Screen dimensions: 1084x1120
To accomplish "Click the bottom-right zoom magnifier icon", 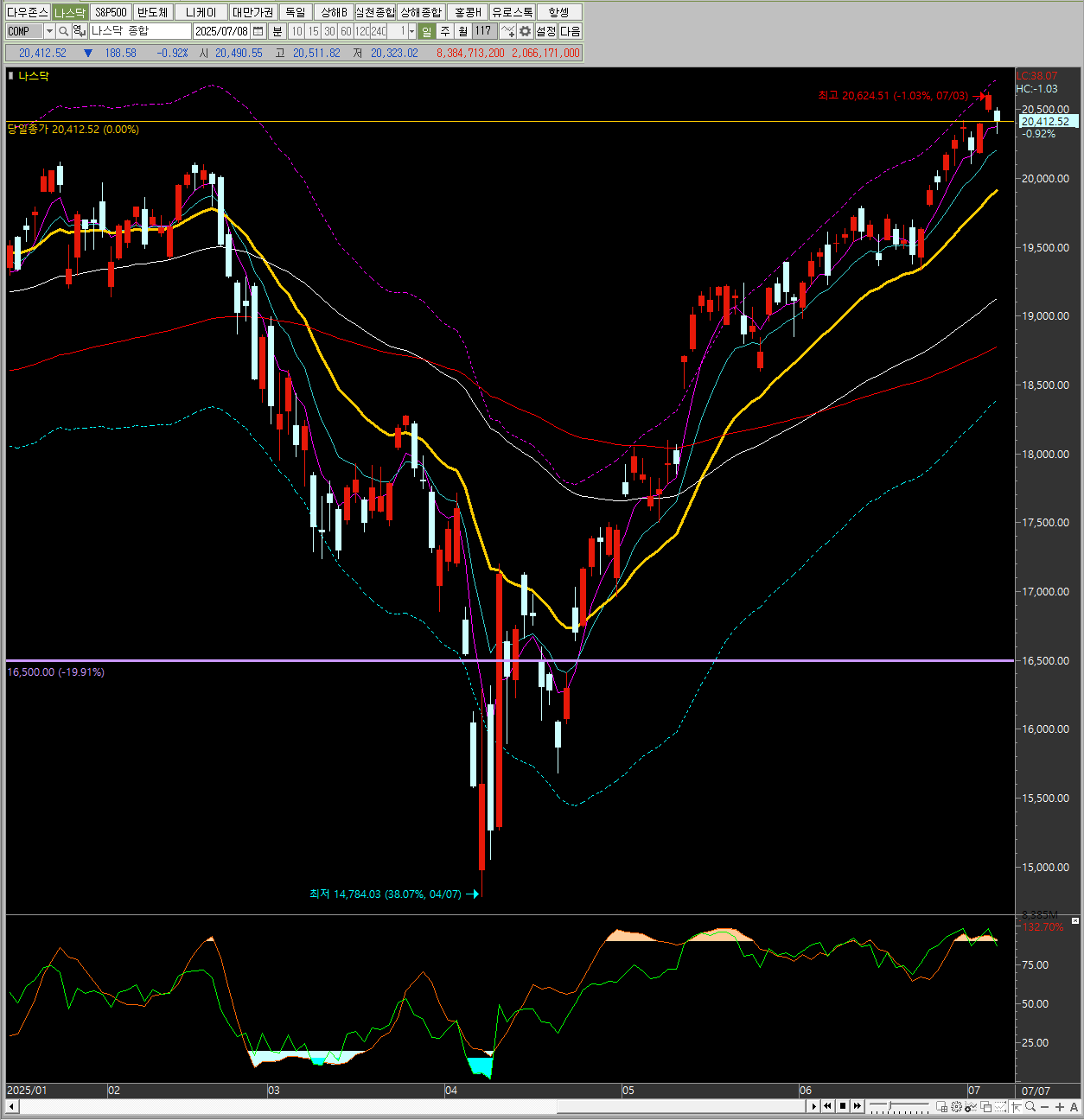I will (1030, 1106).
